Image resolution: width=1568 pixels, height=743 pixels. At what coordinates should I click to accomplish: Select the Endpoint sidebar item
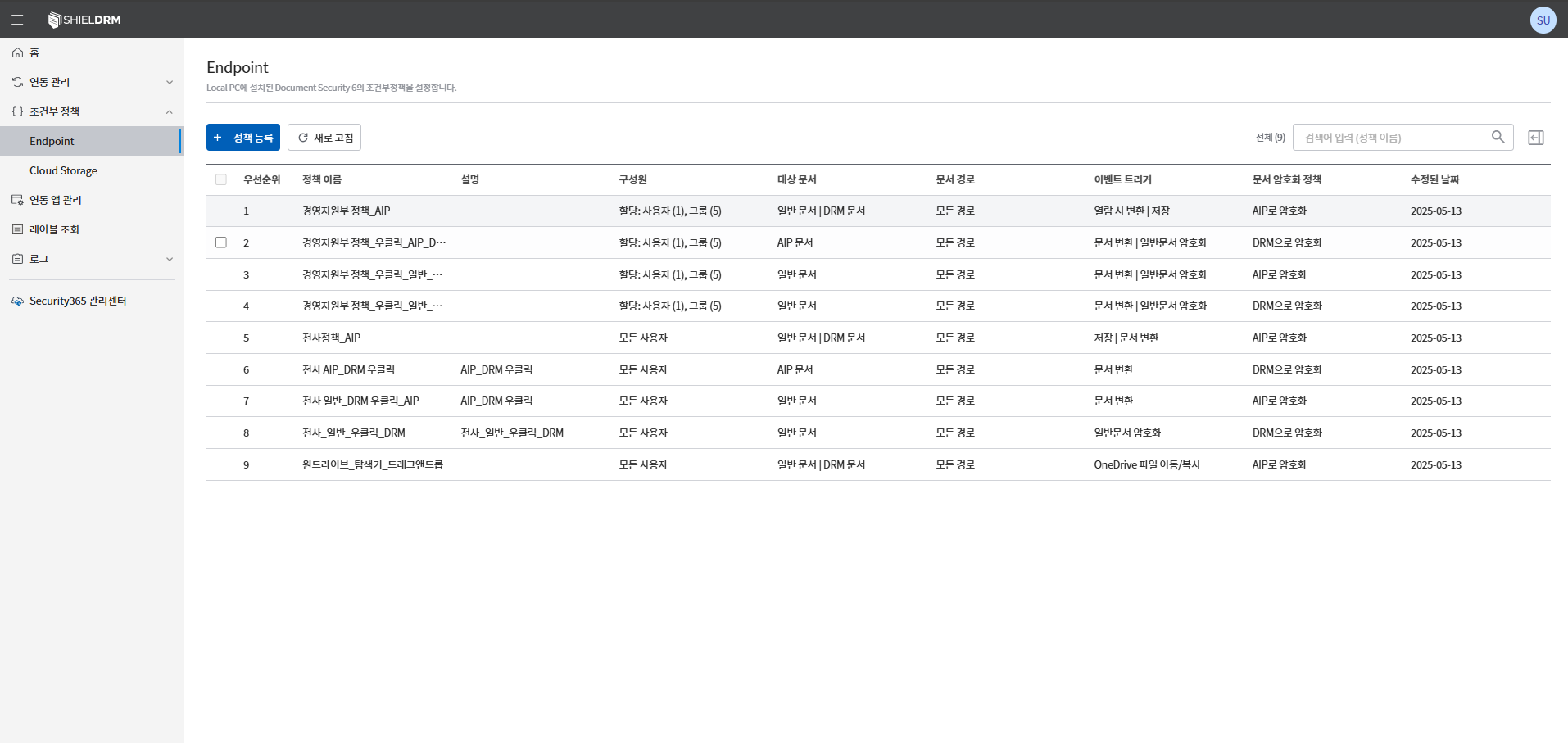click(x=52, y=141)
